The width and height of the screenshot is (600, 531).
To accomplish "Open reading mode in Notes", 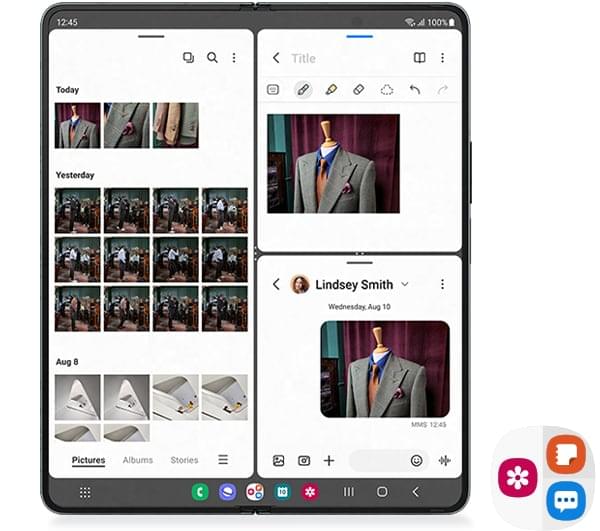I will [420, 58].
